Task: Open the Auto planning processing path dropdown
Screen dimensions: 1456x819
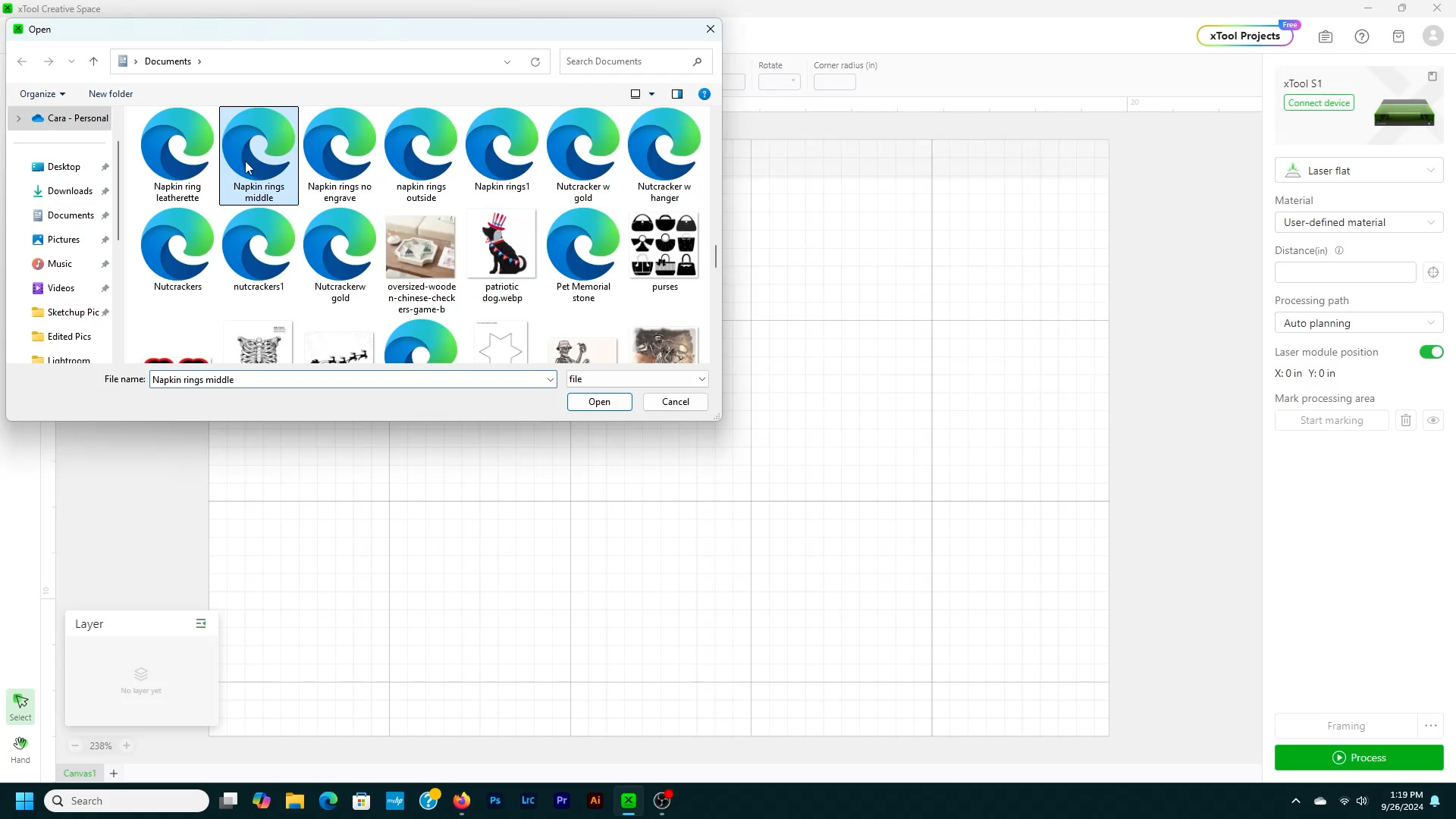Action: coord(1359,323)
